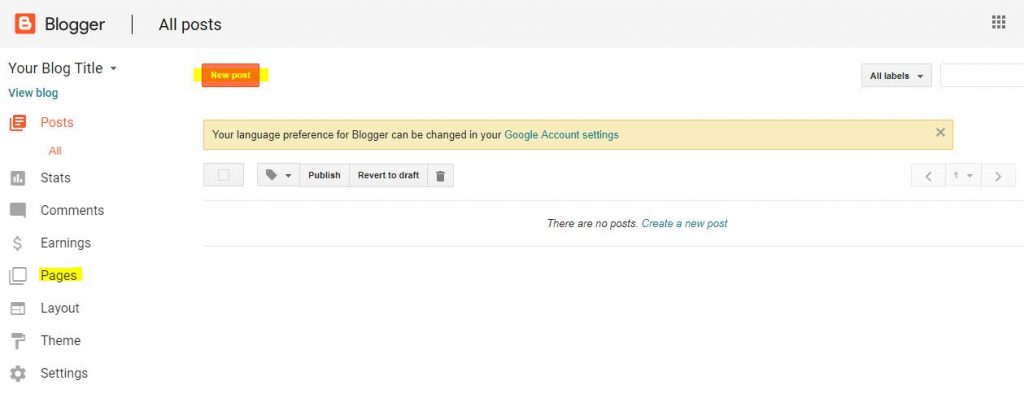The height and width of the screenshot is (394, 1024).
Task: Click 'There are no posts.' text
Action: (x=592, y=223)
